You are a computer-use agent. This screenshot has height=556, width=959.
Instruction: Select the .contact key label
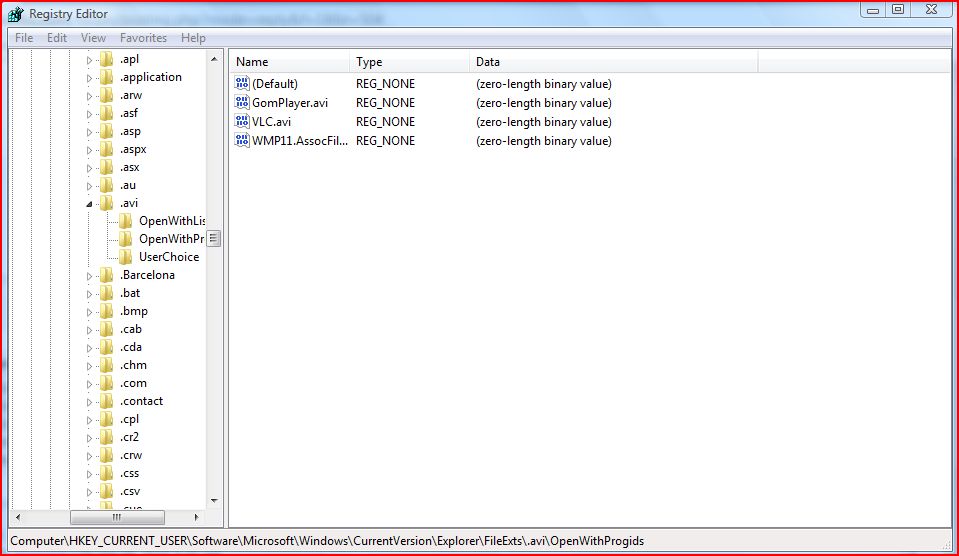(141, 401)
